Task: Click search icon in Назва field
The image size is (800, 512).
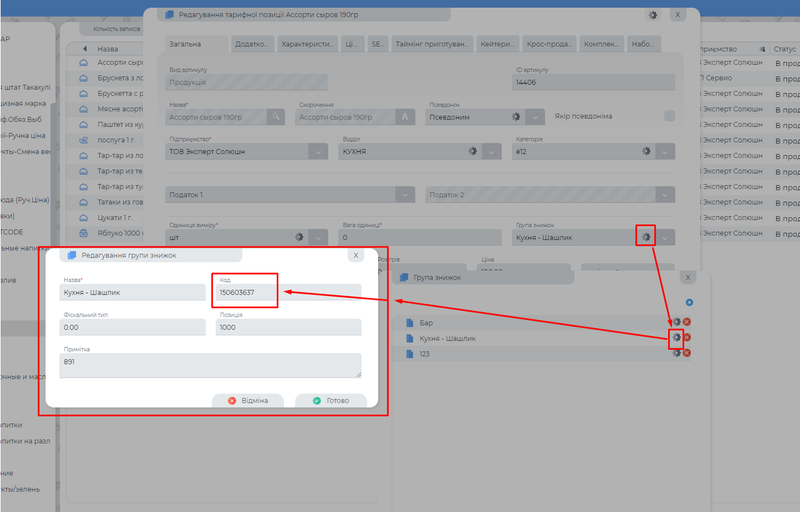Action: click(x=275, y=117)
